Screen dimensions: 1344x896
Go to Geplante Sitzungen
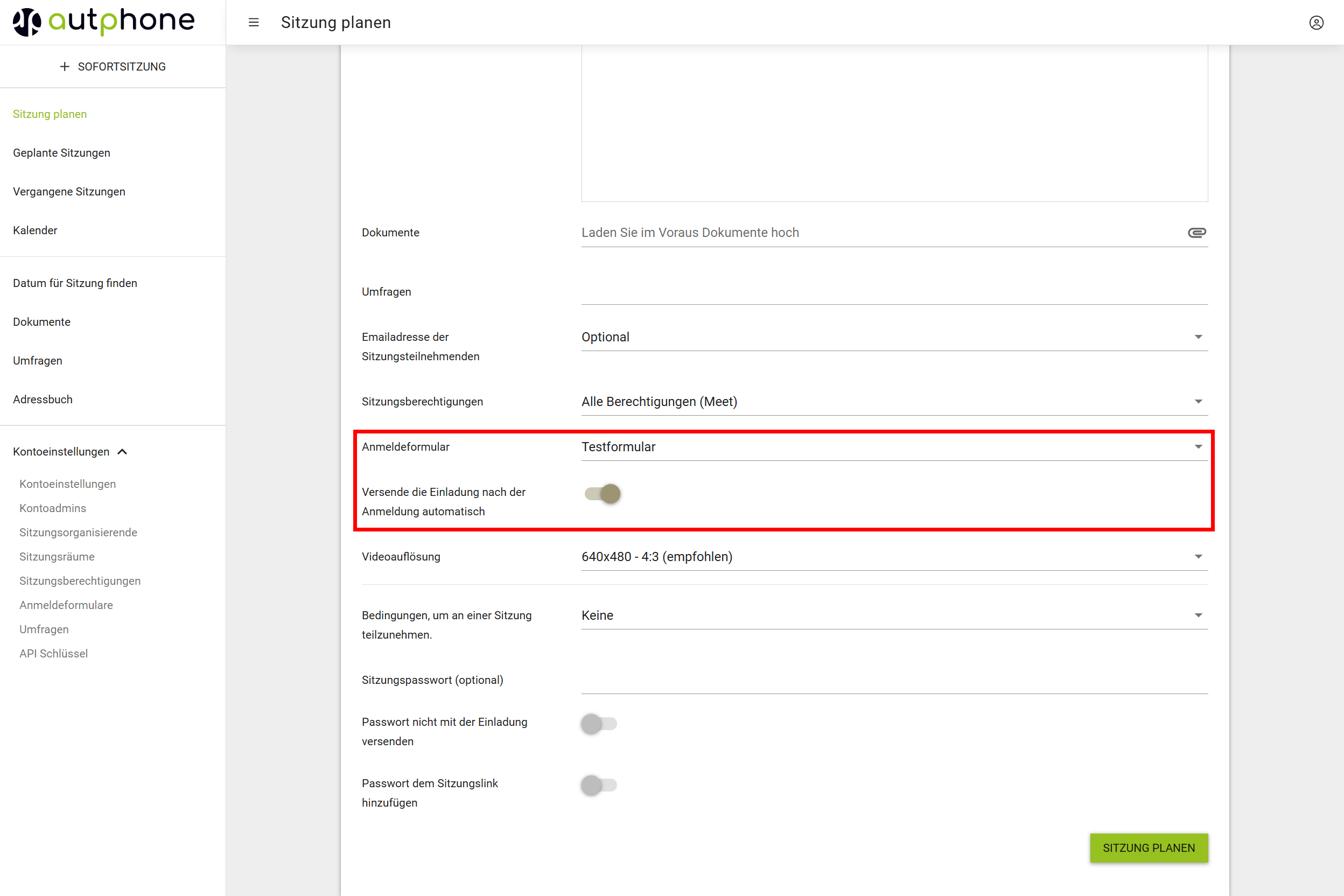click(x=62, y=152)
